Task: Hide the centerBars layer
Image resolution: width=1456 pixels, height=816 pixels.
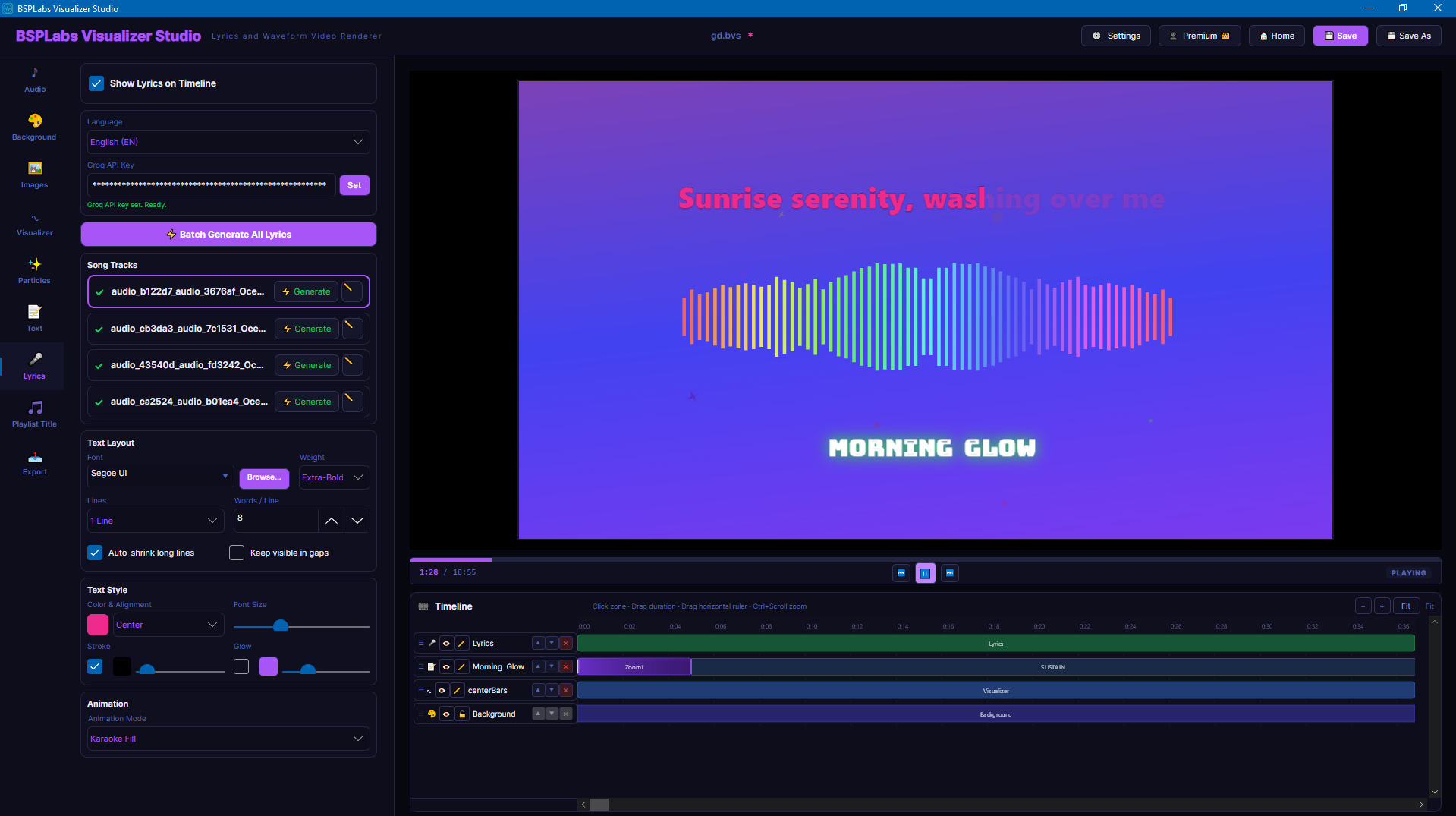Action: [x=442, y=690]
